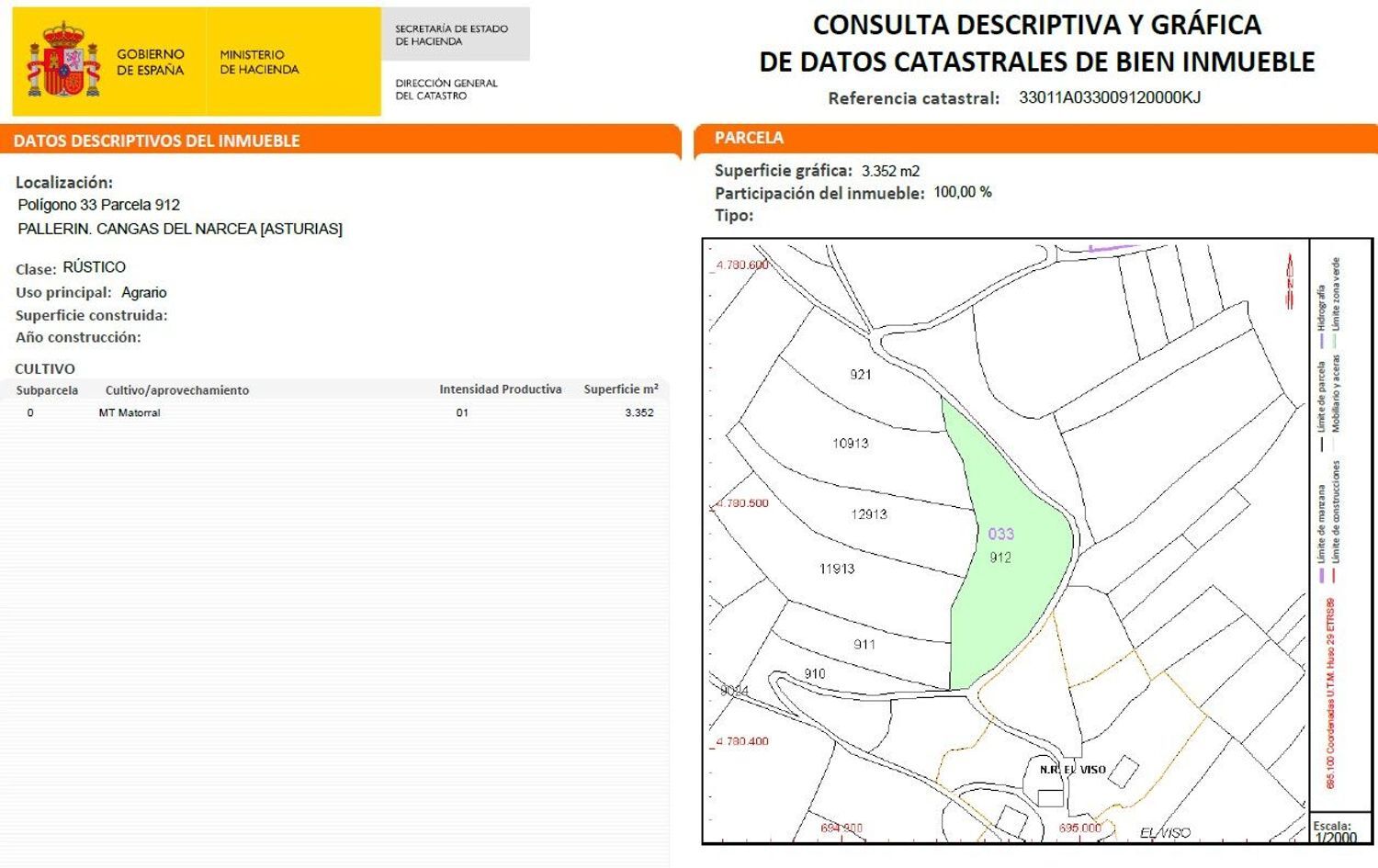Image resolution: width=1378 pixels, height=868 pixels.
Task: Toggle parcel 921 on the map
Action: click(x=860, y=376)
